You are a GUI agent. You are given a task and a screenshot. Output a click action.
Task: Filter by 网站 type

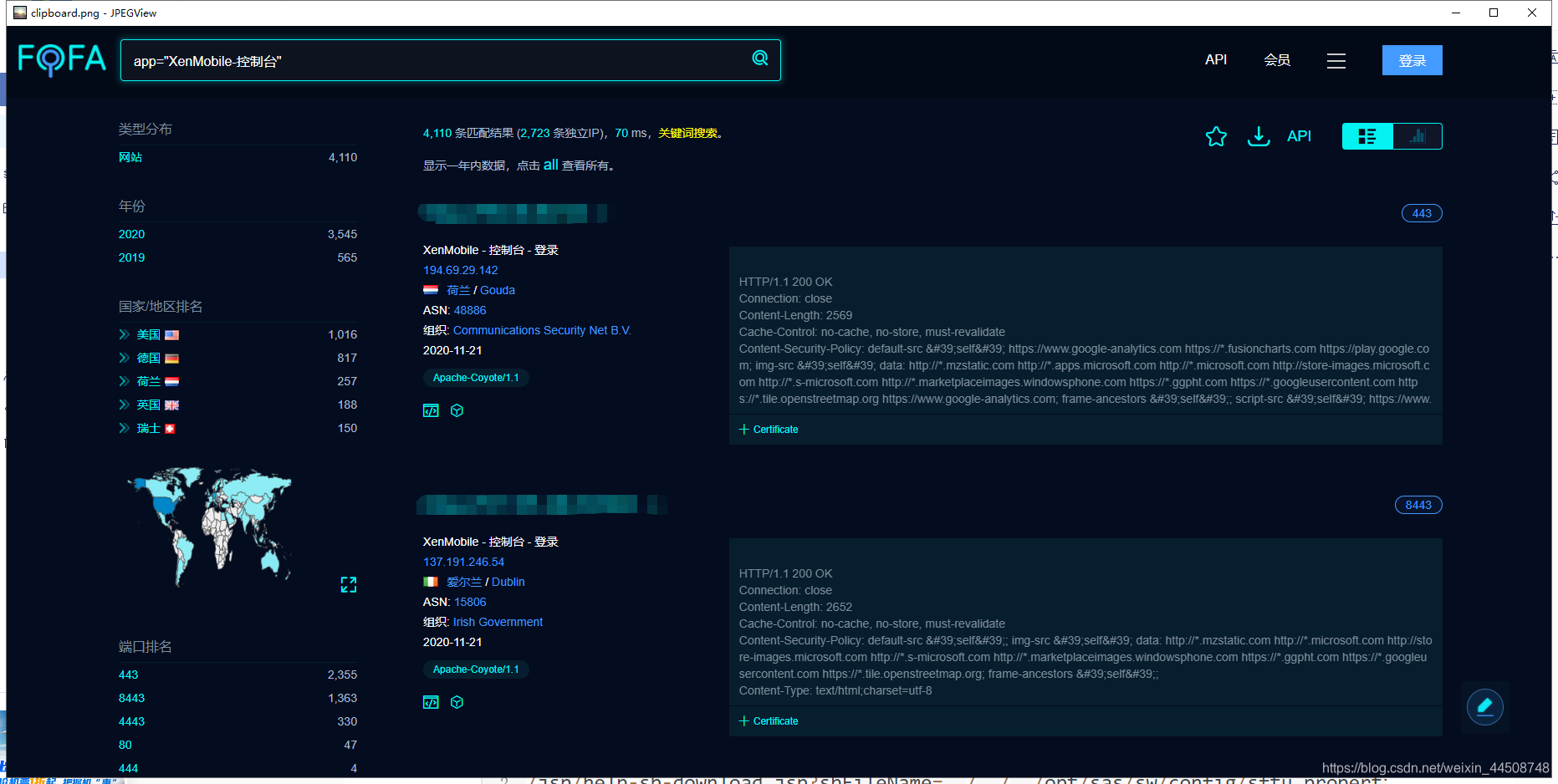coord(130,157)
